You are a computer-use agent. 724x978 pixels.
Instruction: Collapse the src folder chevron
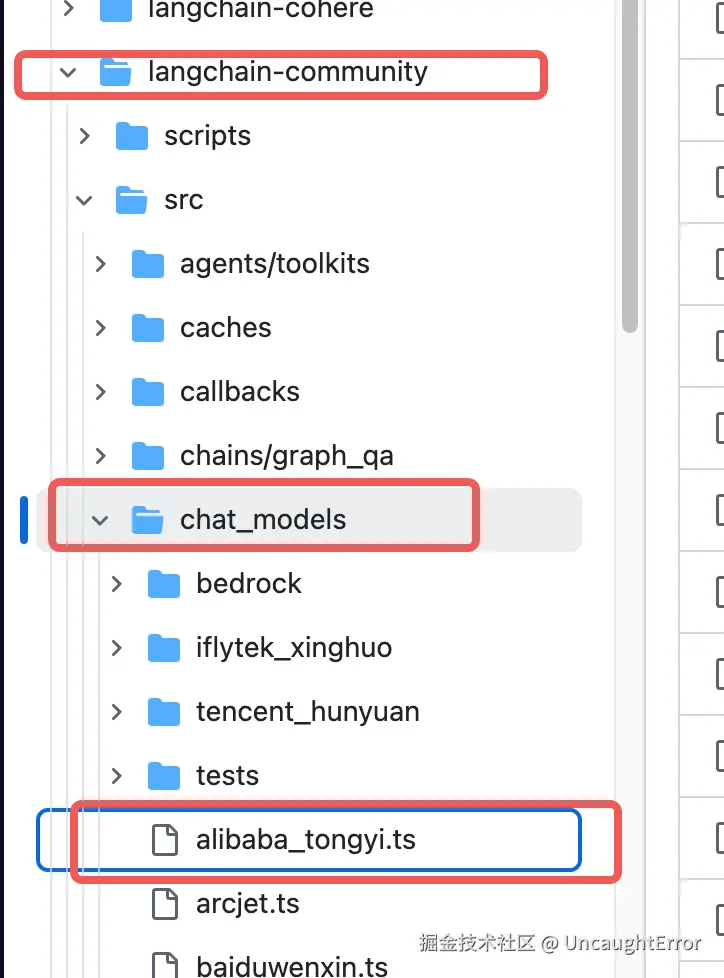coord(84,200)
